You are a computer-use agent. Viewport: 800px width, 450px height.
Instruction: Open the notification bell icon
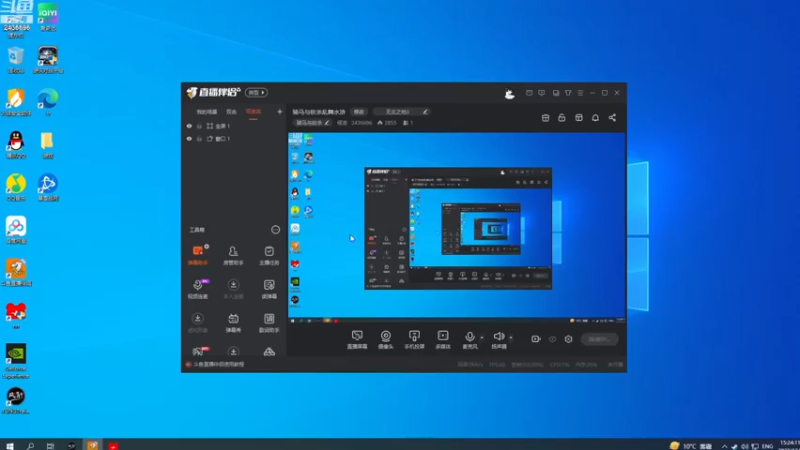coord(595,118)
